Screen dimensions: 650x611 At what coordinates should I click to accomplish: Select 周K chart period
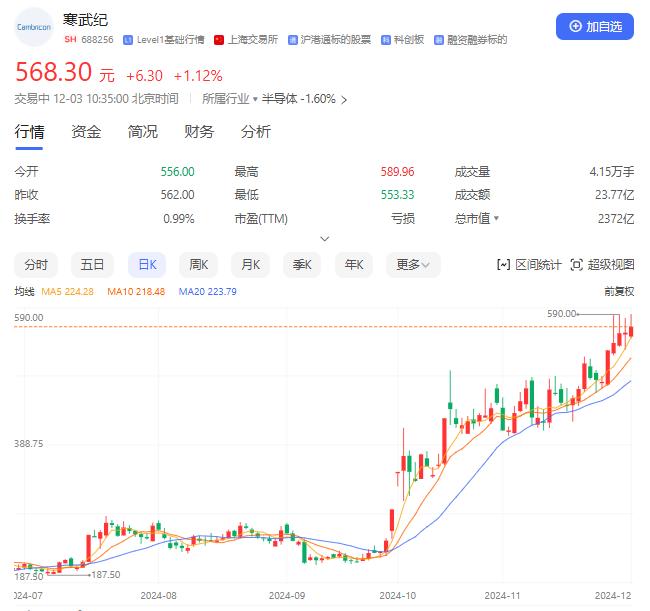coord(199,264)
